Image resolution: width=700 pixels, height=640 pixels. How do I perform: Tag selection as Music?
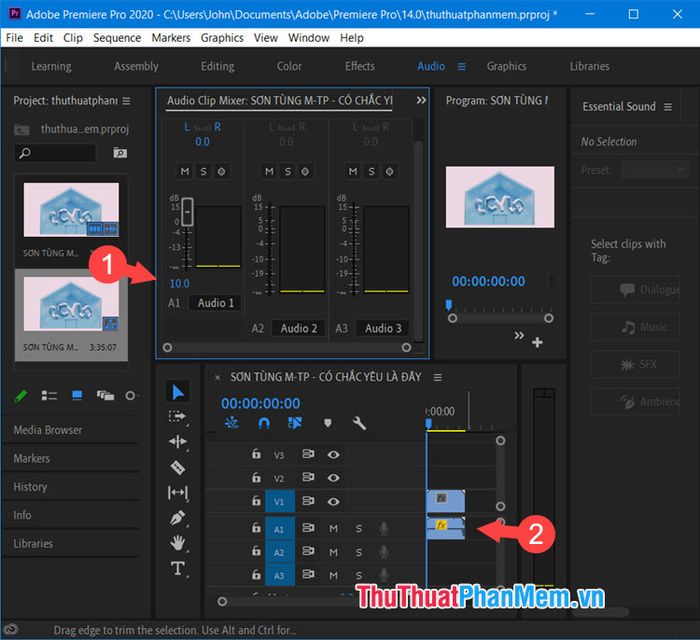point(636,327)
